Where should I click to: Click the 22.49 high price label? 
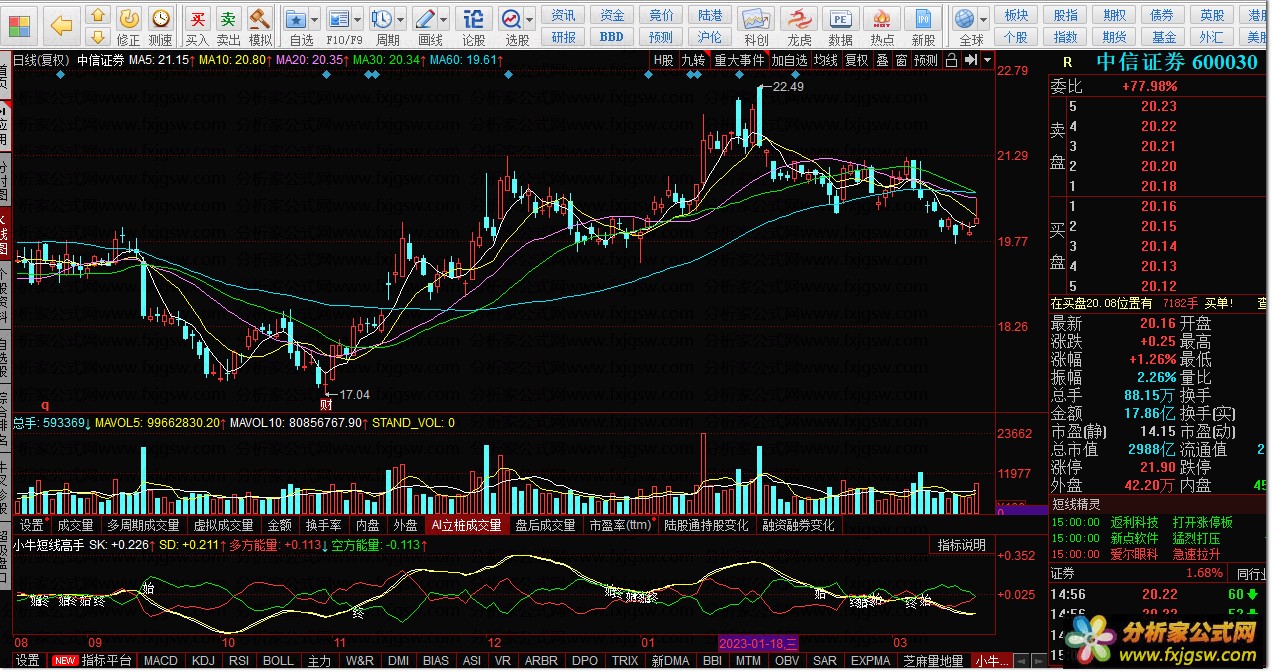(789, 87)
